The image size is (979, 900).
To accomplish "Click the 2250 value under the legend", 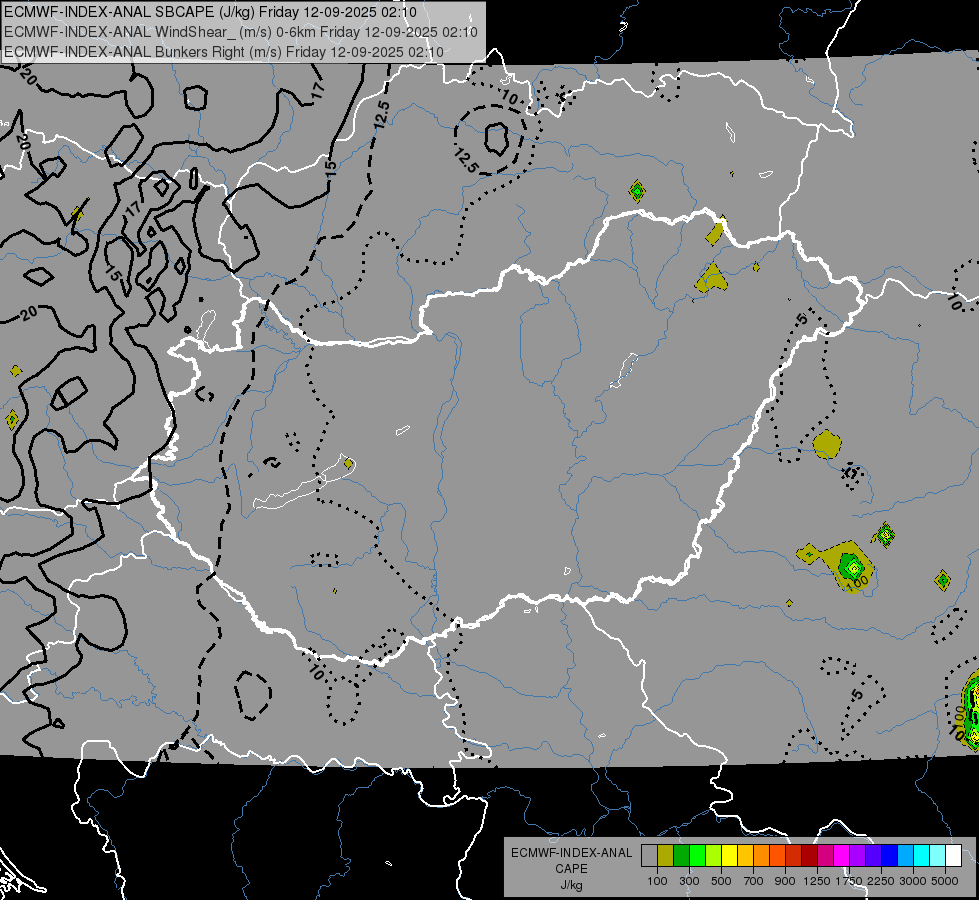I will [881, 881].
